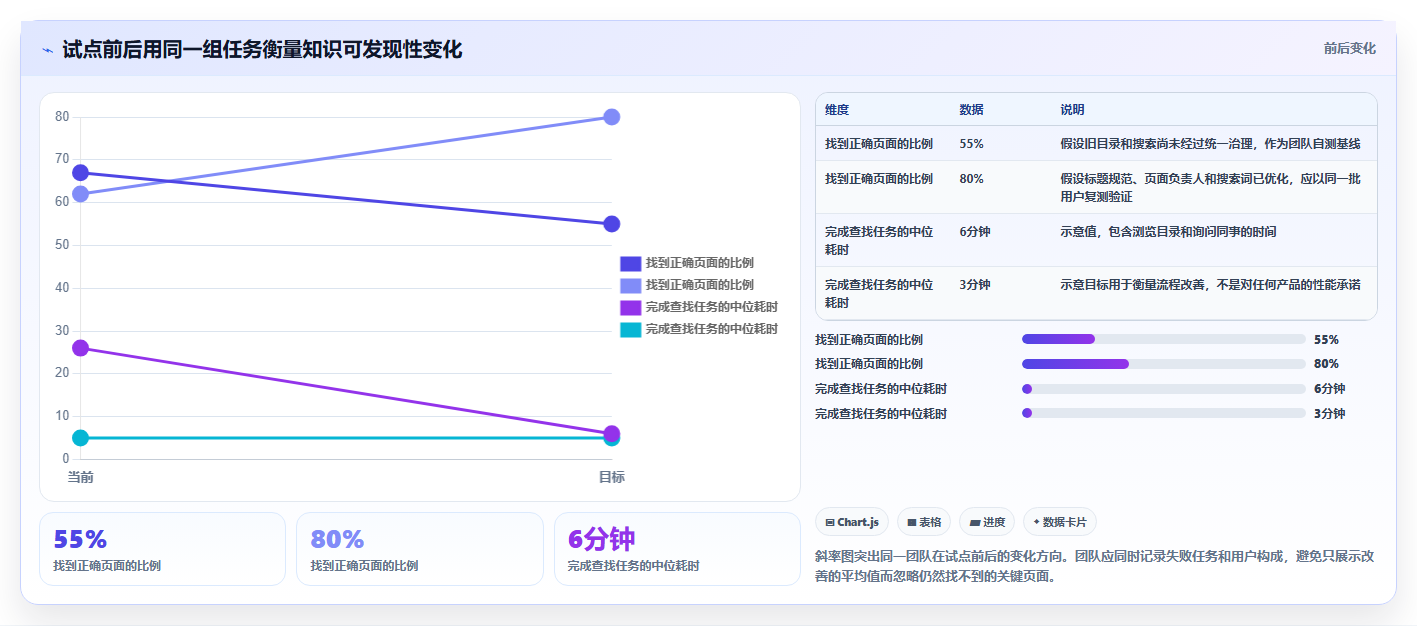1417x626 pixels.
Task: Click the 目标 x-axis label
Action: point(612,477)
